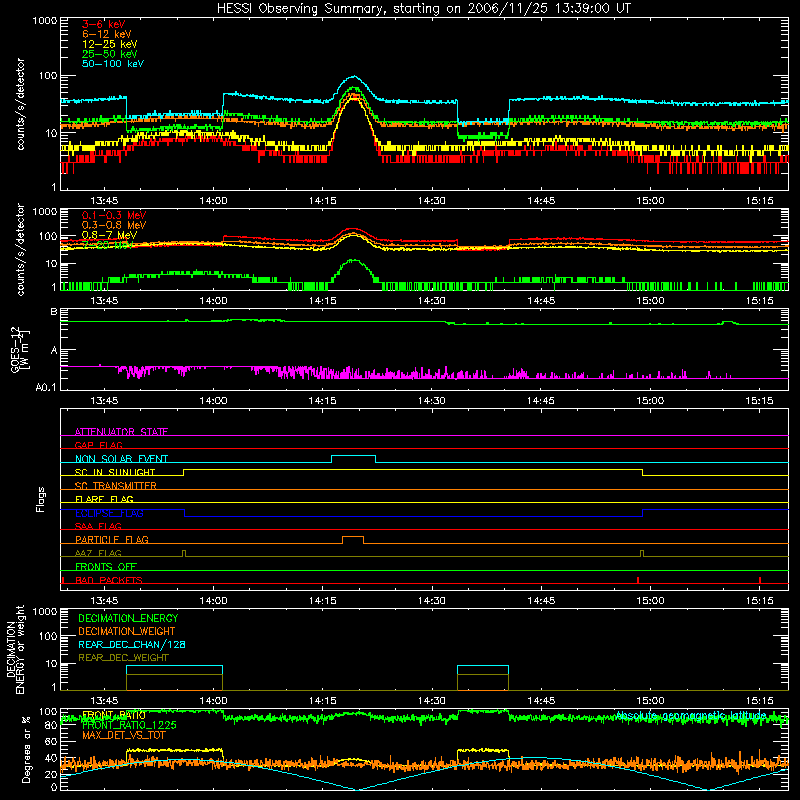Click 15:00 tick below the top keV panel

pyautogui.click(x=650, y=201)
